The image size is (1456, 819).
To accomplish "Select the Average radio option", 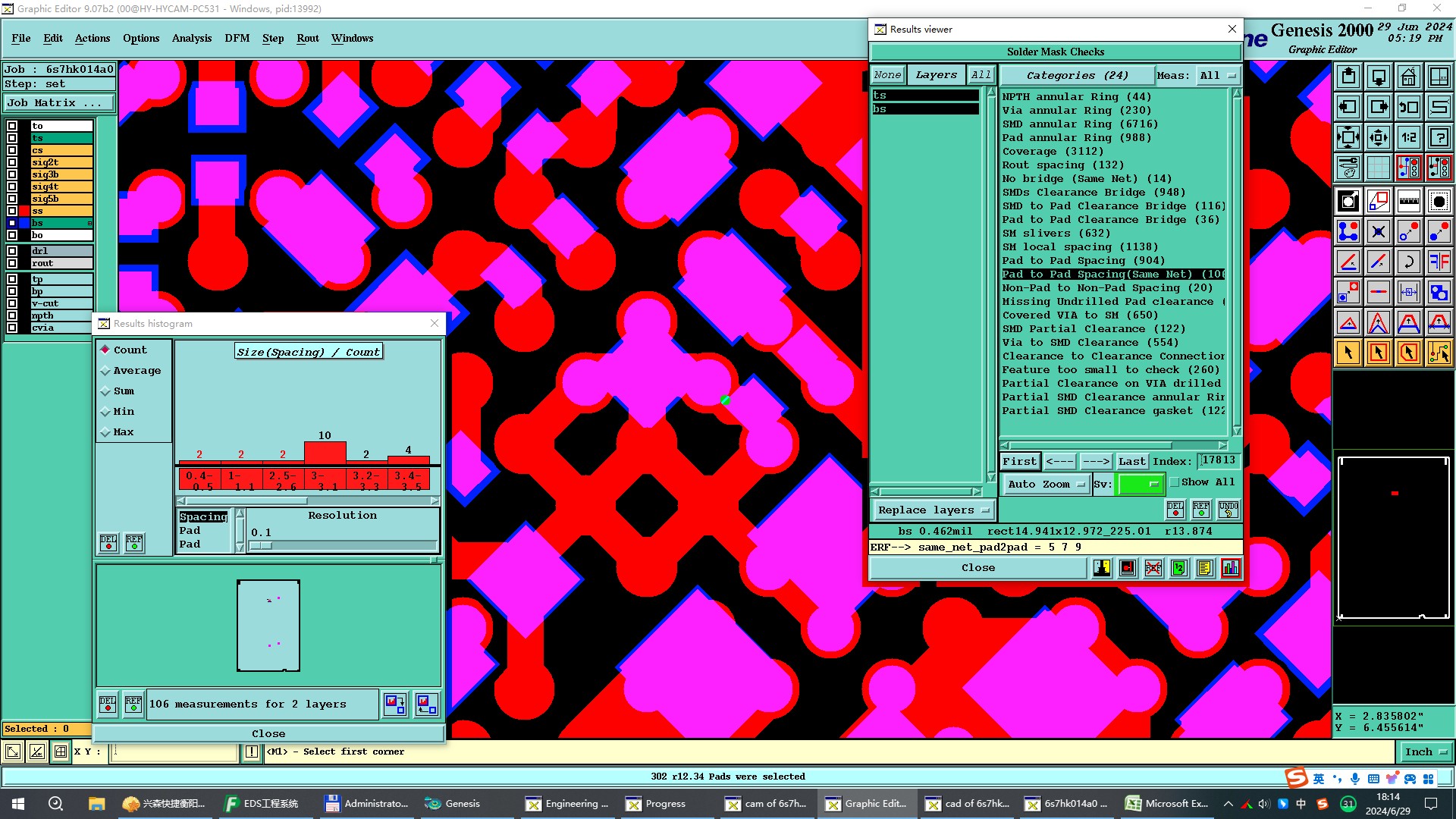I will 105,371.
